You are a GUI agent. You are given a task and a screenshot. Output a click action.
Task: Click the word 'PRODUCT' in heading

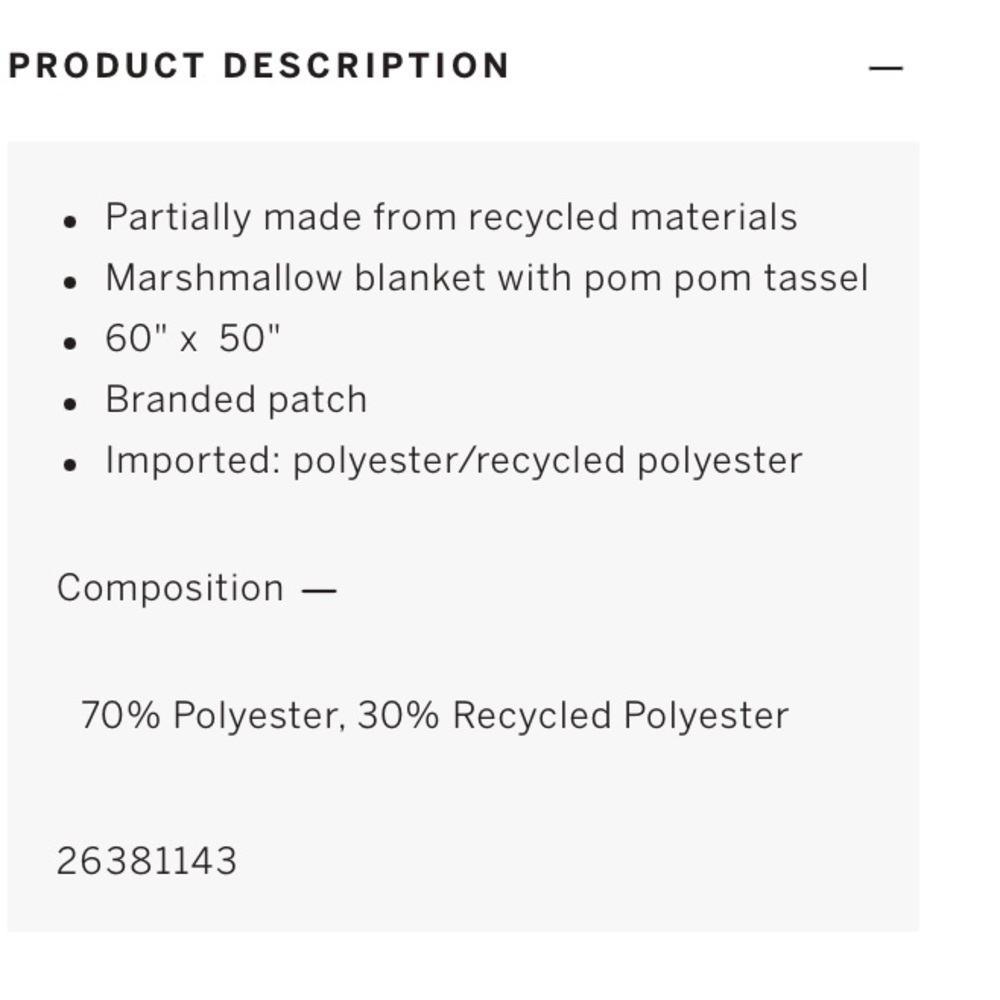coord(107,66)
